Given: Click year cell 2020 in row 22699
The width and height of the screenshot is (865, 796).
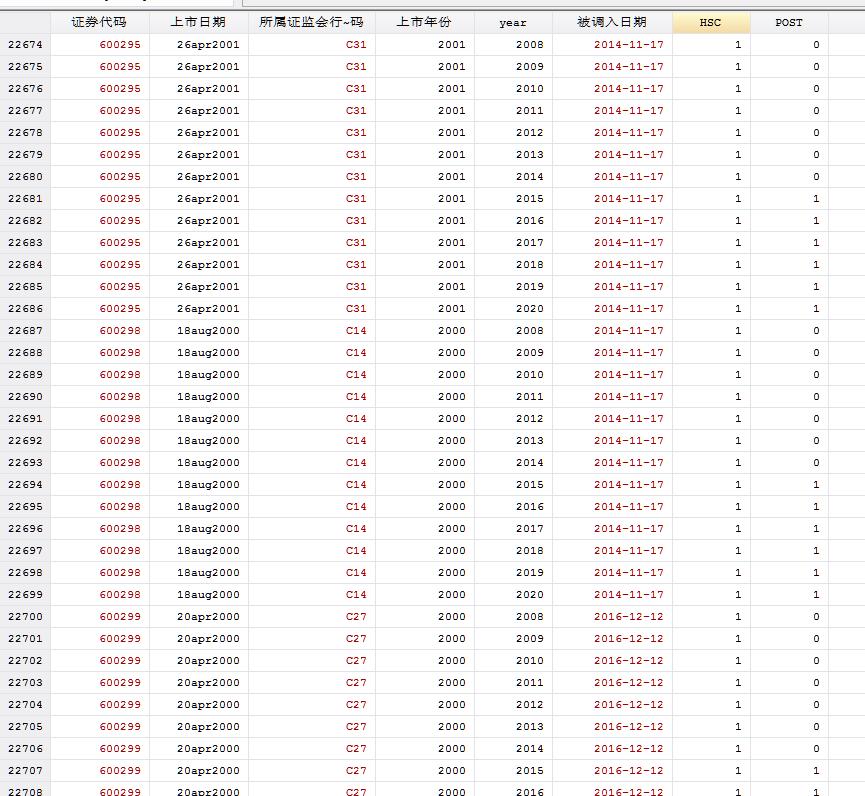Looking at the screenshot, I should 514,595.
